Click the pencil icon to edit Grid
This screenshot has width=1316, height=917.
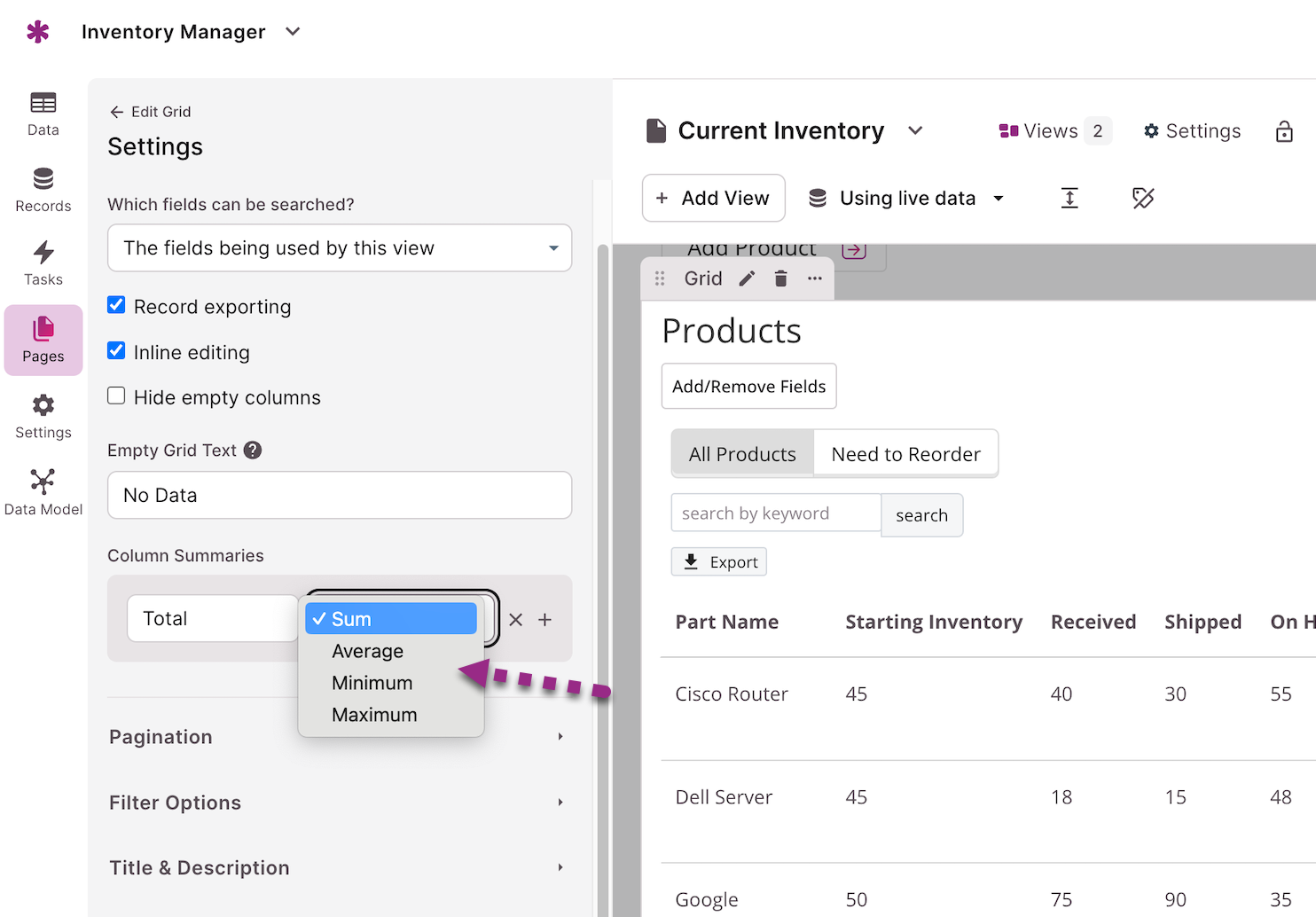[x=748, y=278]
